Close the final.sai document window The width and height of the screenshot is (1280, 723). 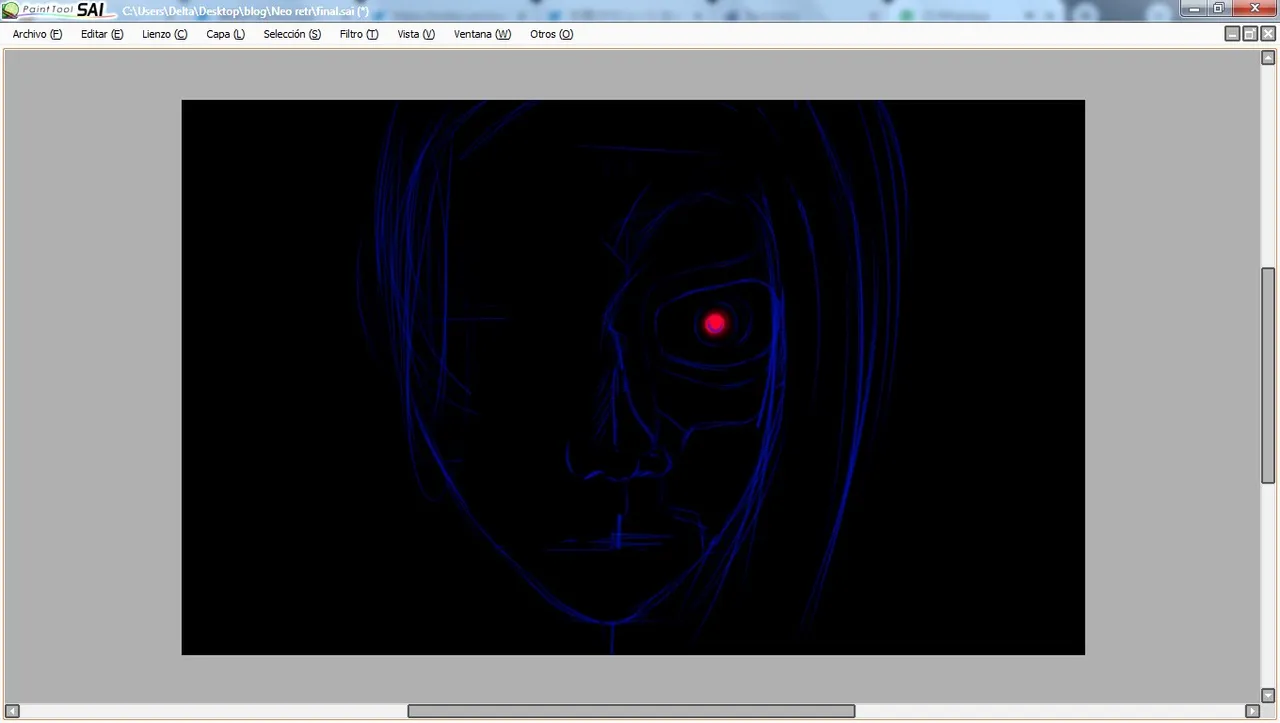point(1268,34)
